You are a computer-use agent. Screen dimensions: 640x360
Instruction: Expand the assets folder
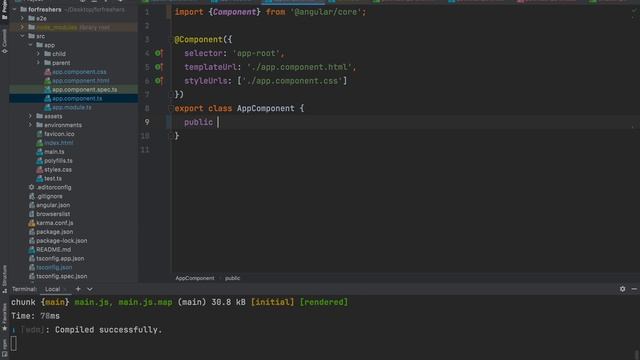pyautogui.click(x=31, y=116)
